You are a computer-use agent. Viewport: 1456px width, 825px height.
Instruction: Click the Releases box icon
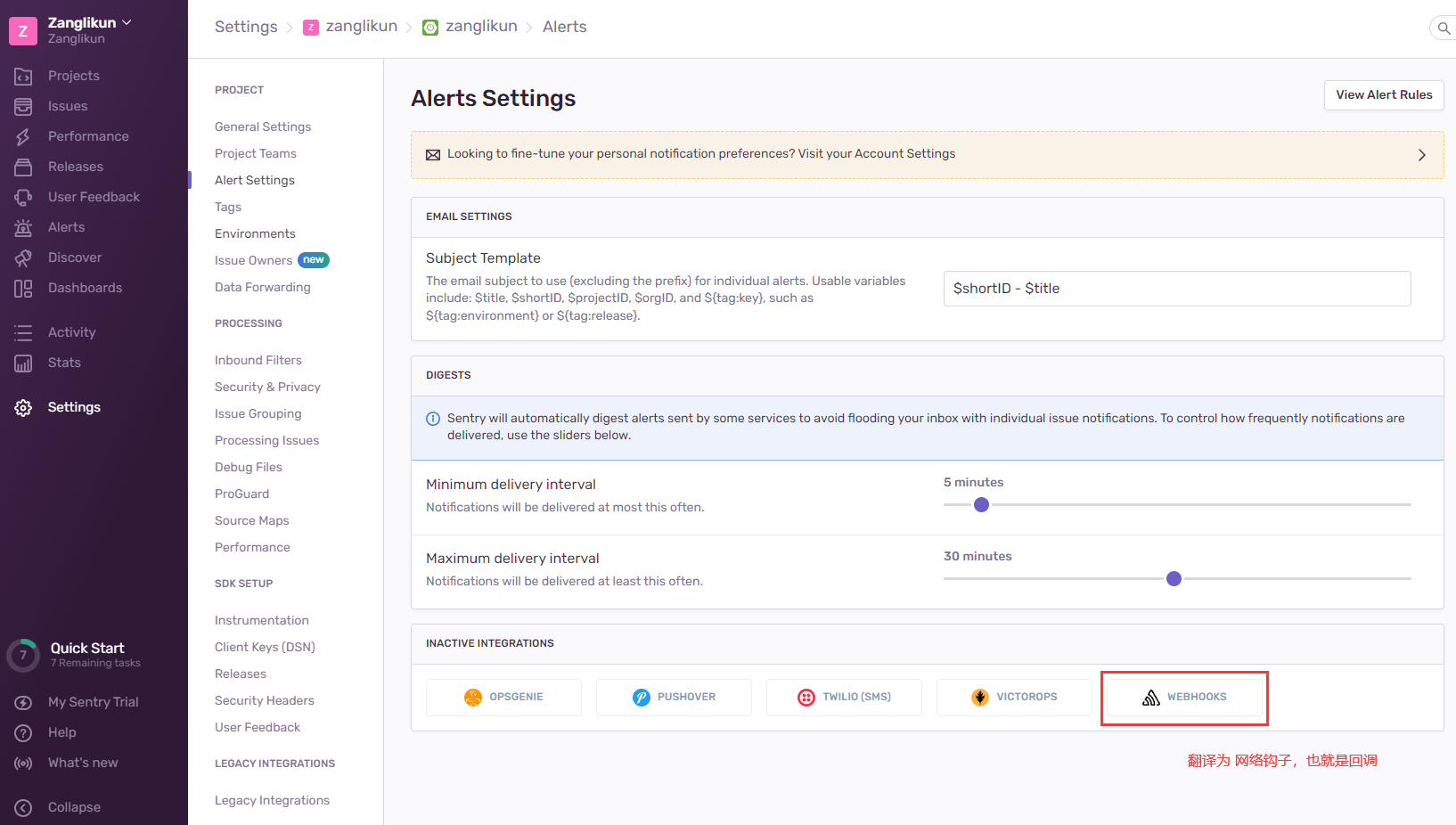click(23, 167)
